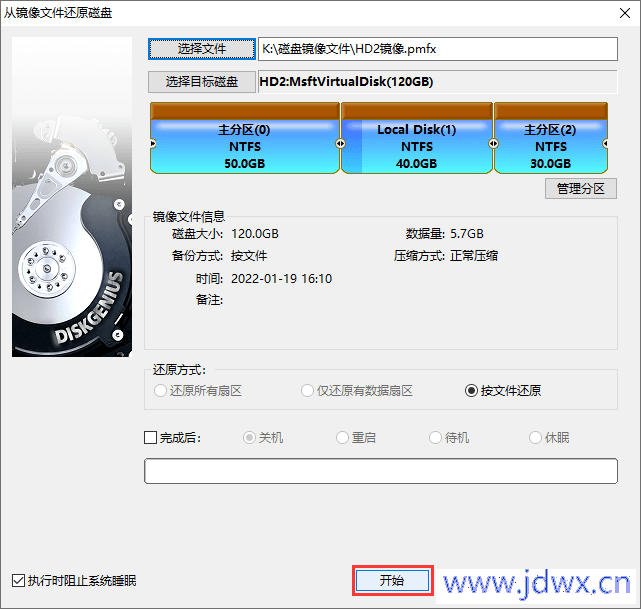This screenshot has width=641, height=609.
Task: Click the right edge handle of 主分区(2)
Action: click(x=605, y=143)
